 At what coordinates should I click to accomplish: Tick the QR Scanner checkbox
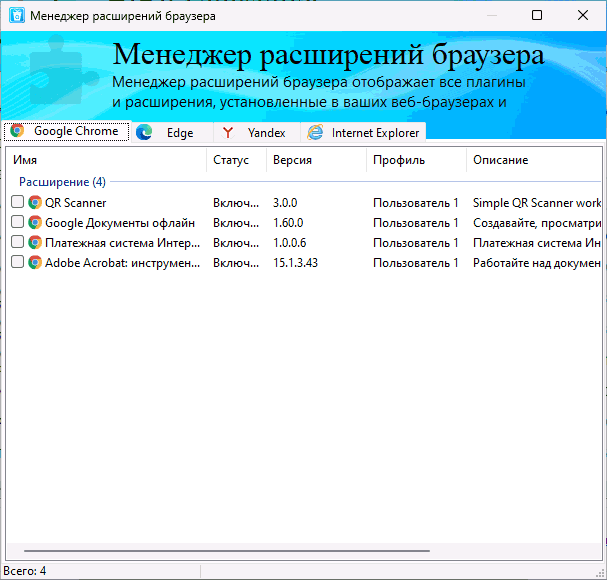coord(17,202)
